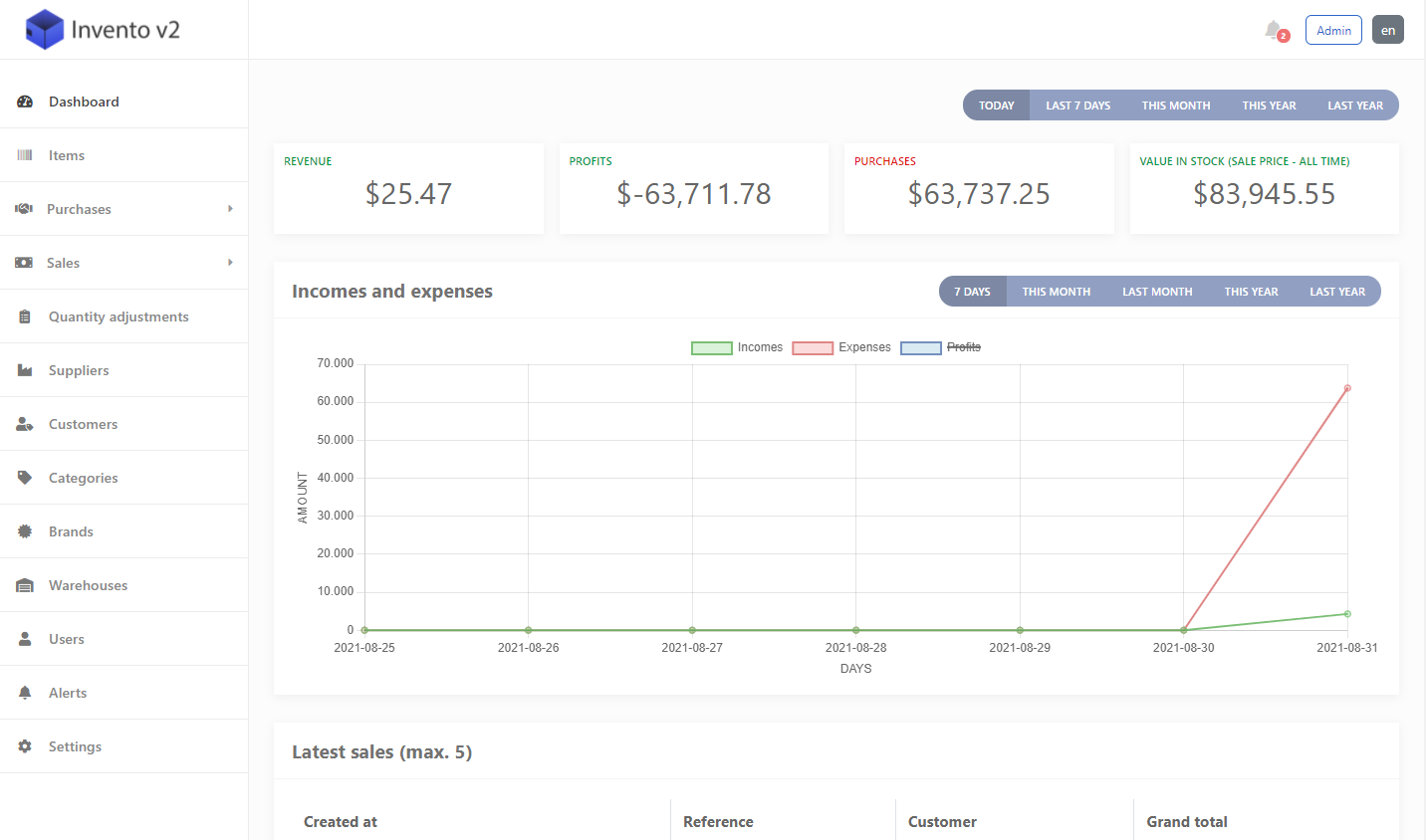Click the Admin button

(x=1333, y=30)
